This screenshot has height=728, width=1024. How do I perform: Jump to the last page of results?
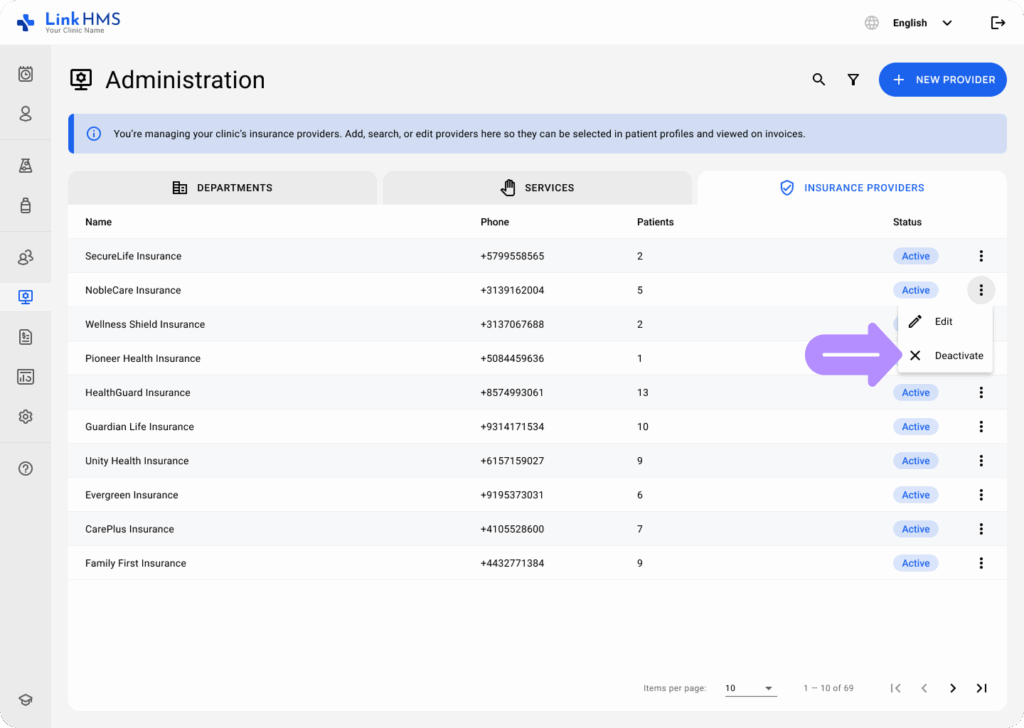pos(981,688)
